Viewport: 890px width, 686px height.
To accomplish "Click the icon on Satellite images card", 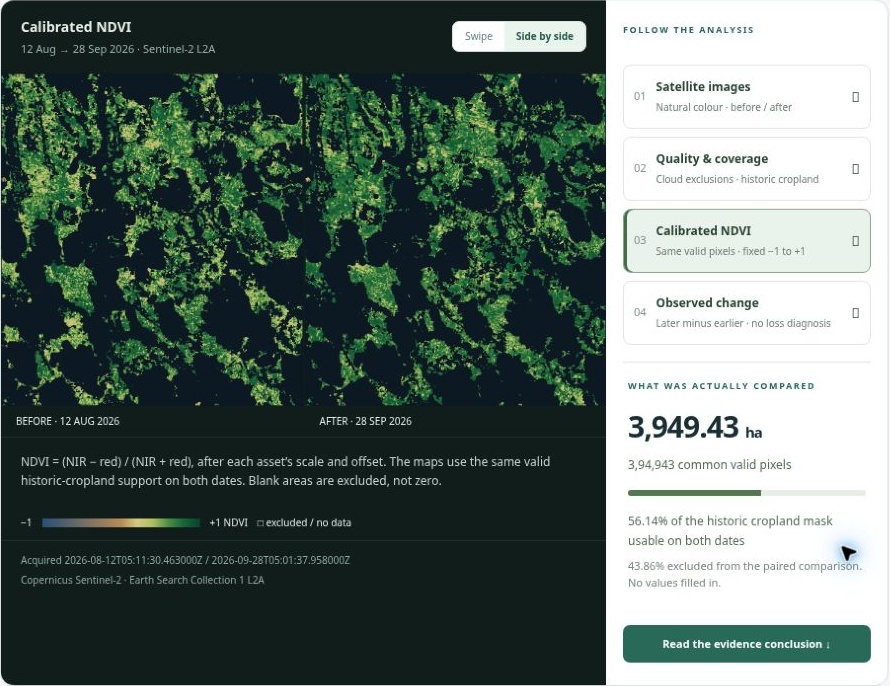I will [x=855, y=97].
